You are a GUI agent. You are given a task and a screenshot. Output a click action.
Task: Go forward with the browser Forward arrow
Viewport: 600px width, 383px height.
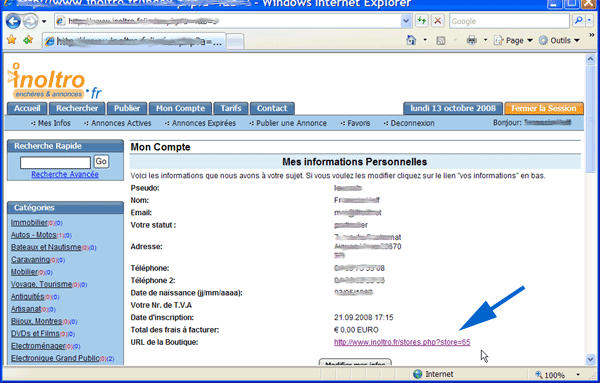[x=30, y=21]
